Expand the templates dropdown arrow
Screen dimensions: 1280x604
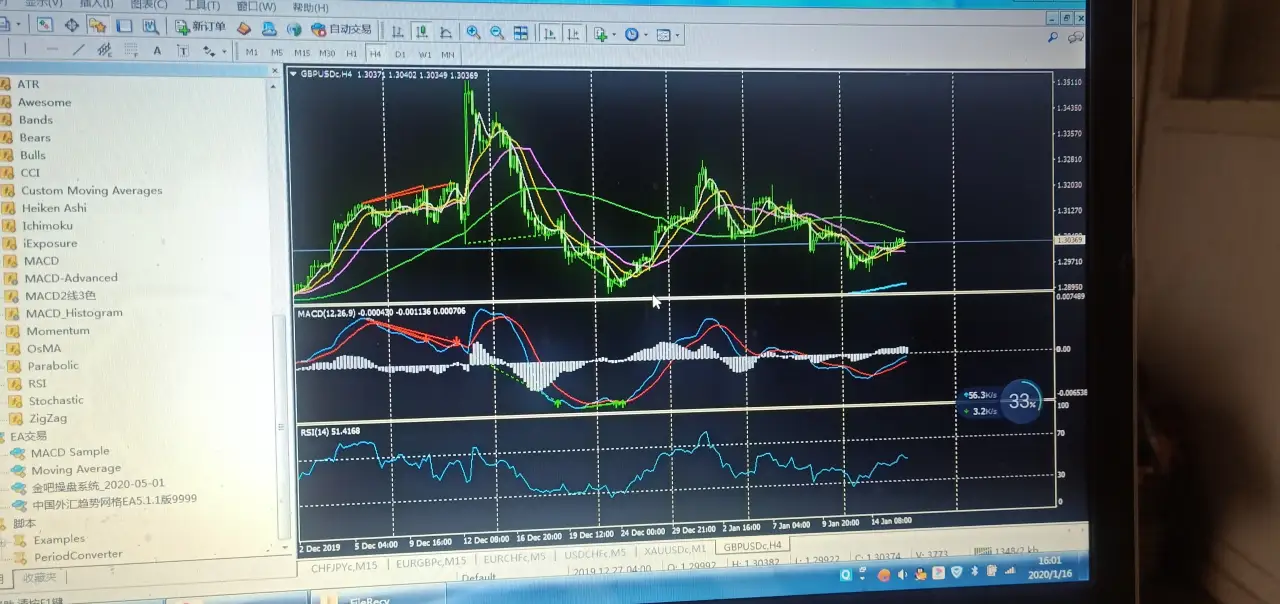click(x=678, y=36)
